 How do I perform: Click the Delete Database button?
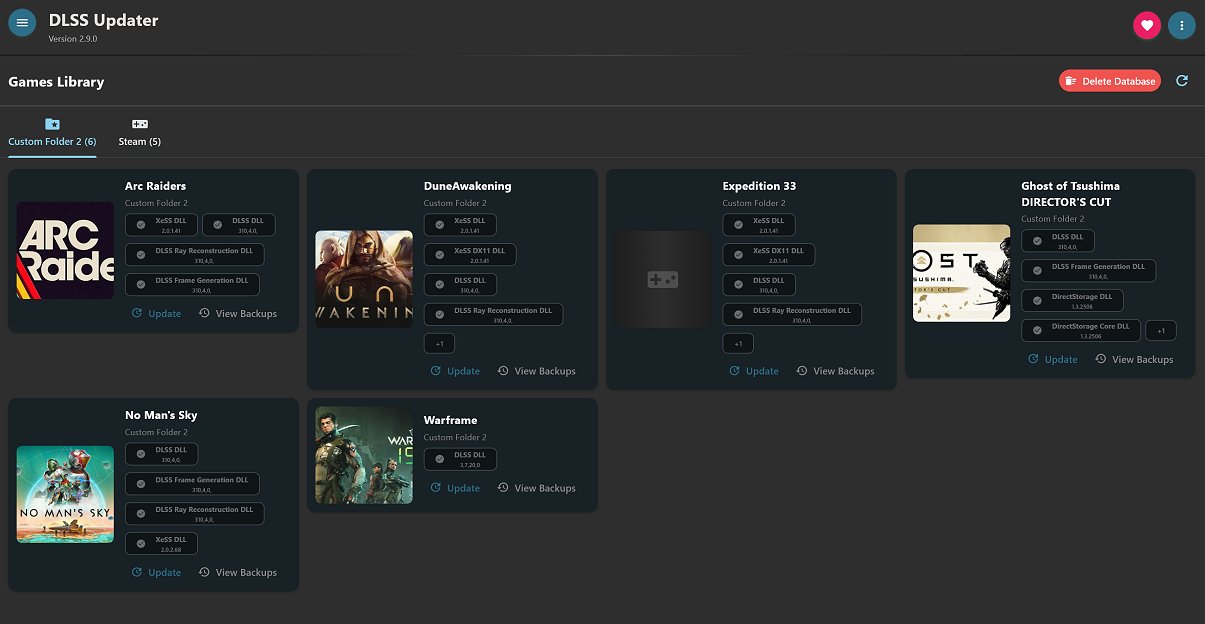[x=1110, y=80]
